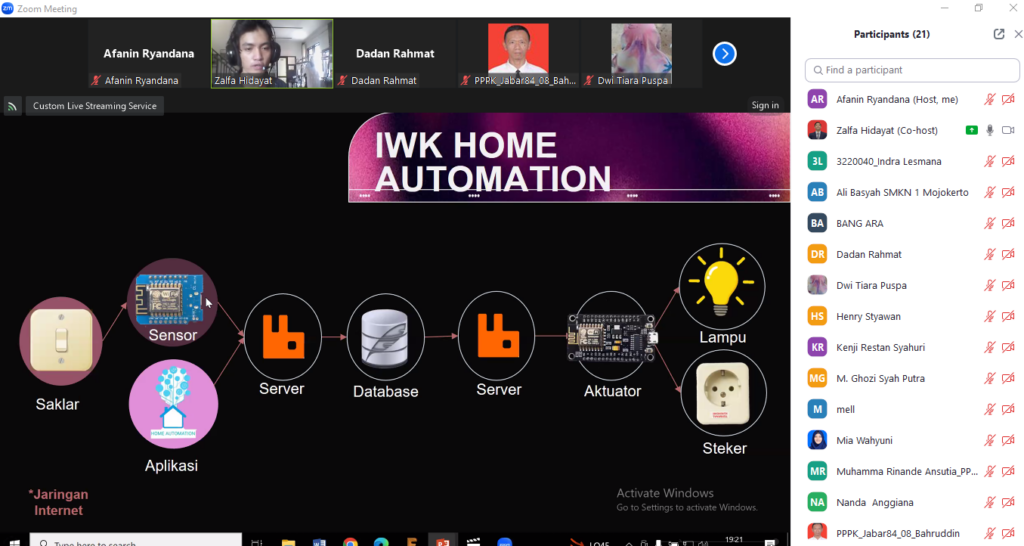
Task: Select participant name Henry Styawan
Action: pyautogui.click(x=868, y=316)
